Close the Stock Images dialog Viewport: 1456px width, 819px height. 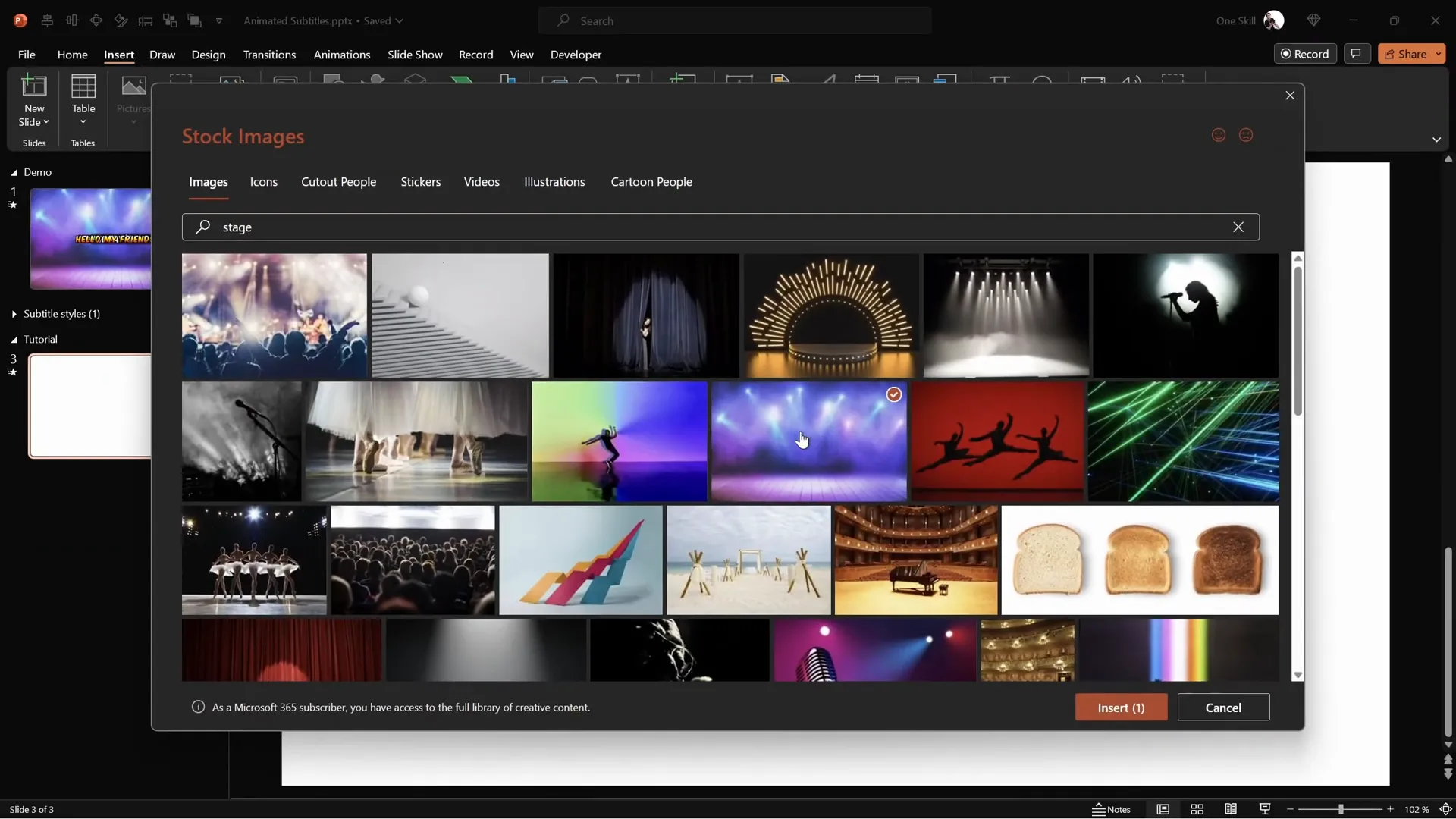[1290, 95]
